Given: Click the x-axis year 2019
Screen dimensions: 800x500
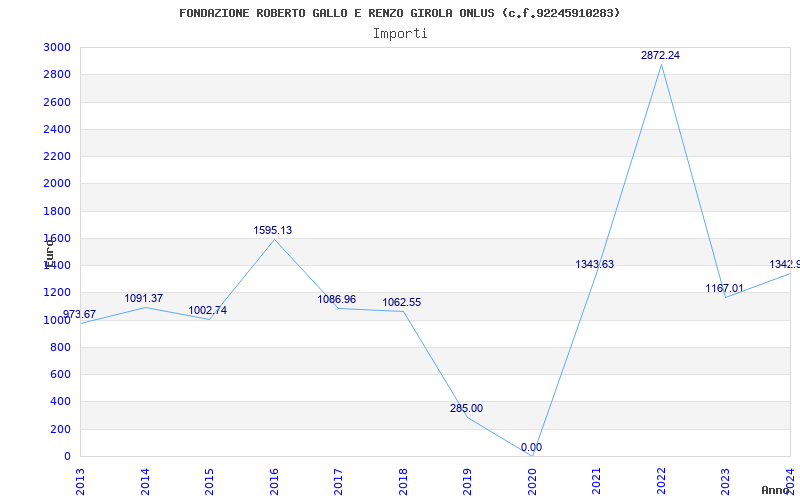Looking at the screenshot, I should pyautogui.click(x=467, y=481).
